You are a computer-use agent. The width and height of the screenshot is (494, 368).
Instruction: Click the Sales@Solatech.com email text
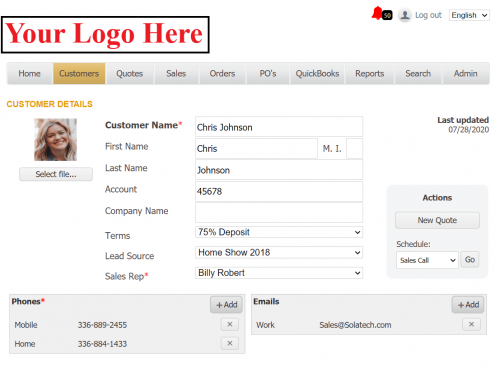(355, 325)
